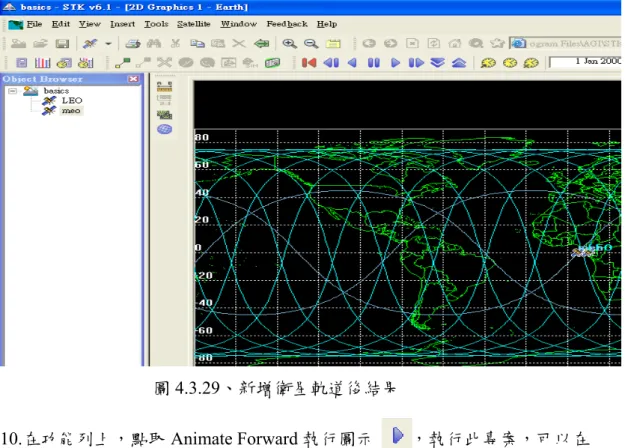The image size is (625, 448).
Task: Click the middle yellow clock icon
Action: (x=510, y=63)
